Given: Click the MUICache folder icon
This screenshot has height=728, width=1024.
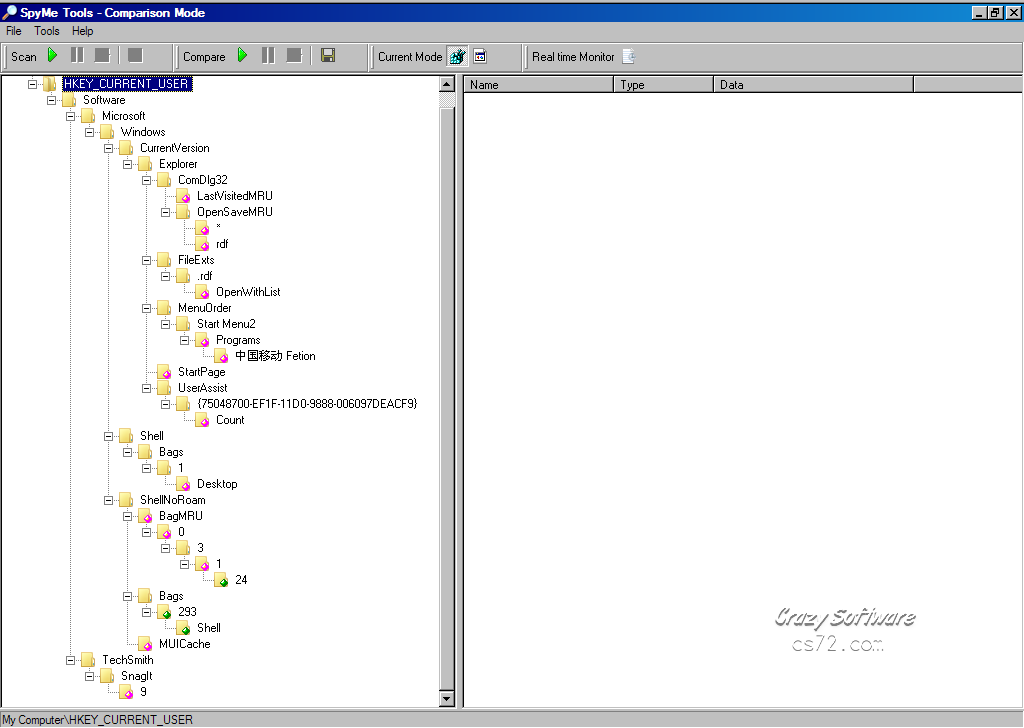Looking at the screenshot, I should pos(145,644).
